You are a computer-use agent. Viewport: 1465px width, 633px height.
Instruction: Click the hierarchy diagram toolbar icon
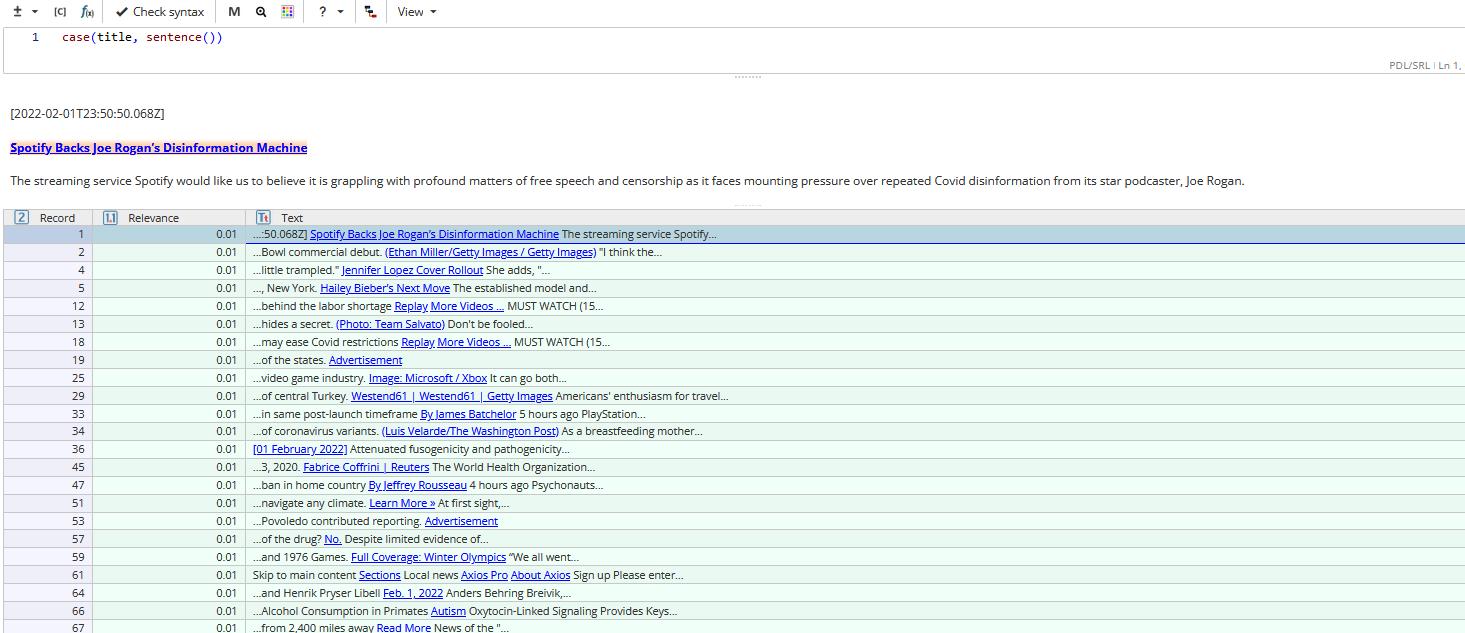[x=371, y=11]
